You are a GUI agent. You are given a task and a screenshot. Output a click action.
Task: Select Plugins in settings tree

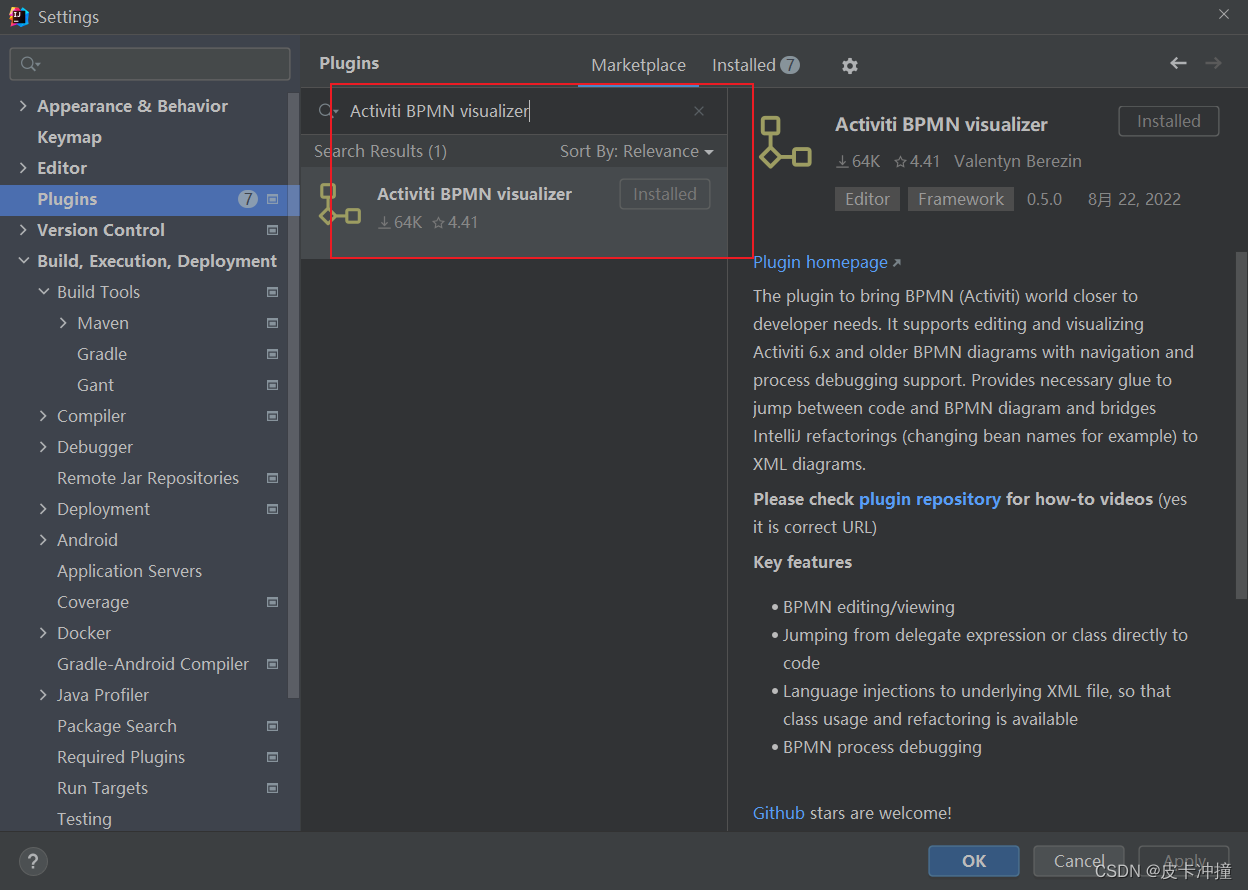pos(150,199)
